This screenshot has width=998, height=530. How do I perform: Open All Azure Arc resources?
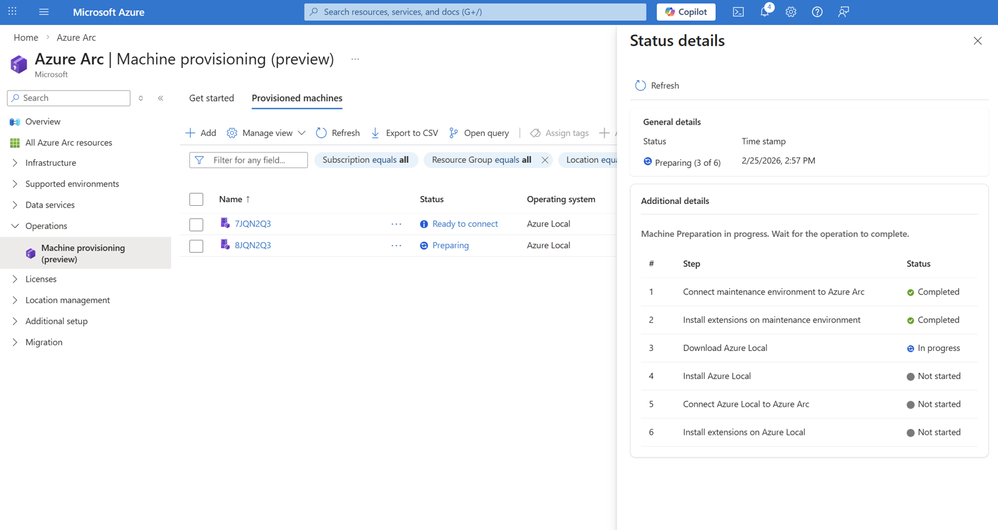click(x=69, y=143)
